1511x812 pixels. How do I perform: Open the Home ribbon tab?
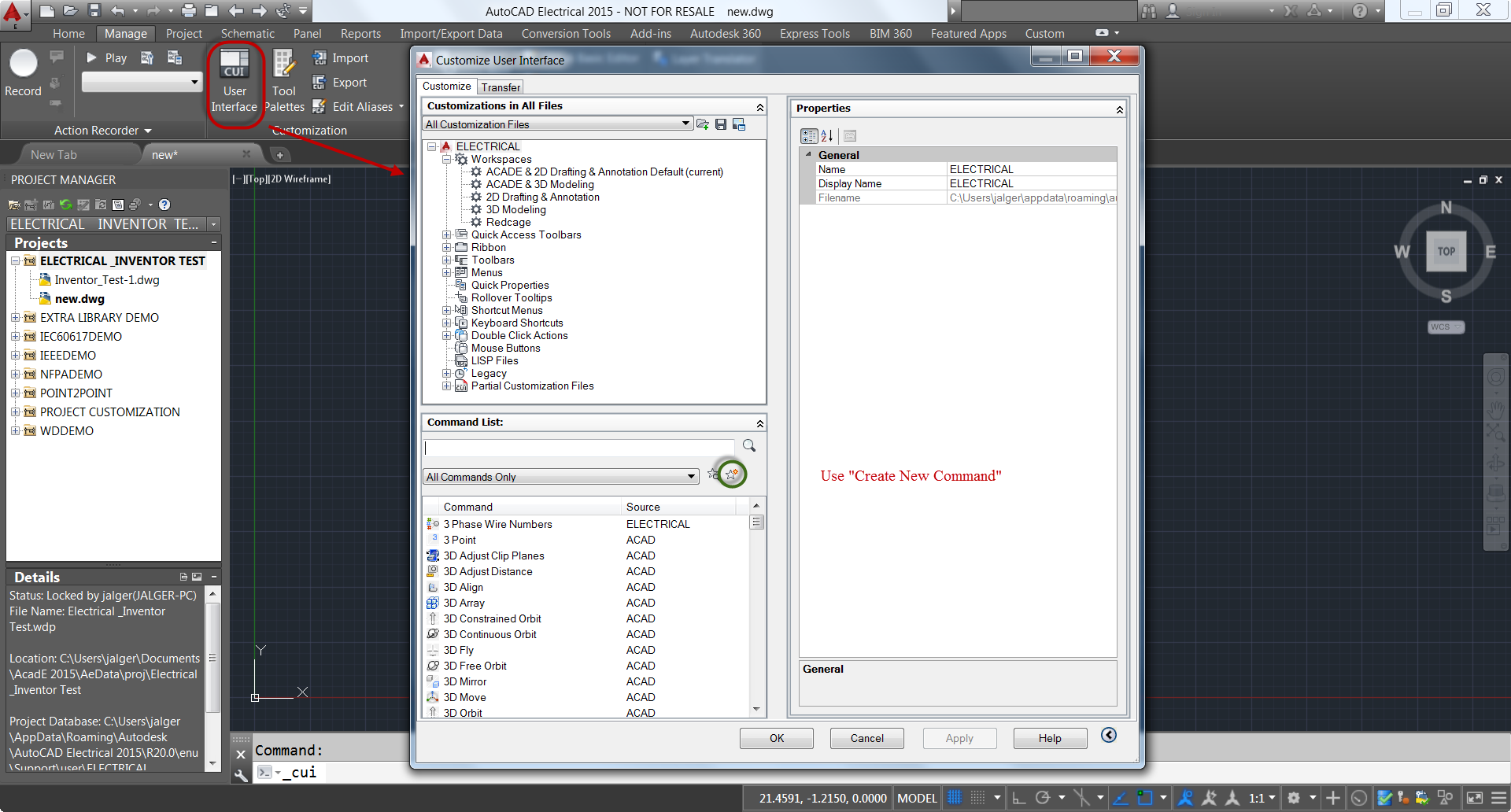pyautogui.click(x=68, y=34)
